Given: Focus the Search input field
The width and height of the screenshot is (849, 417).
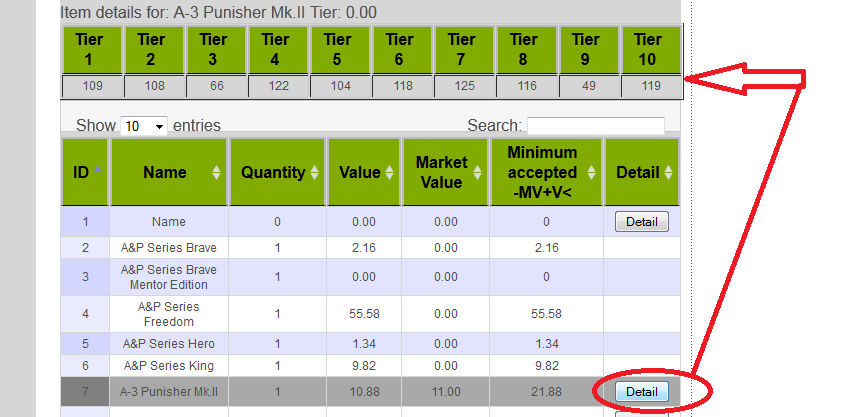Looking at the screenshot, I should coord(596,126).
